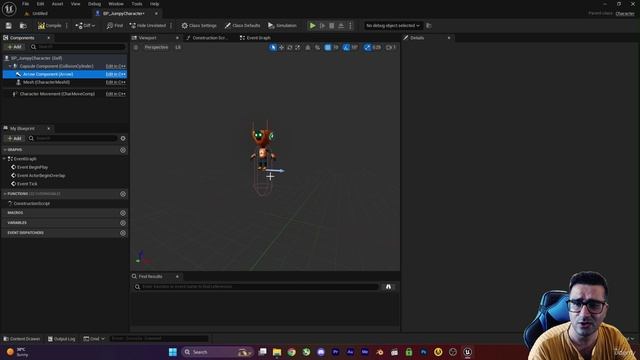Open the Content Drawer

click(21, 339)
